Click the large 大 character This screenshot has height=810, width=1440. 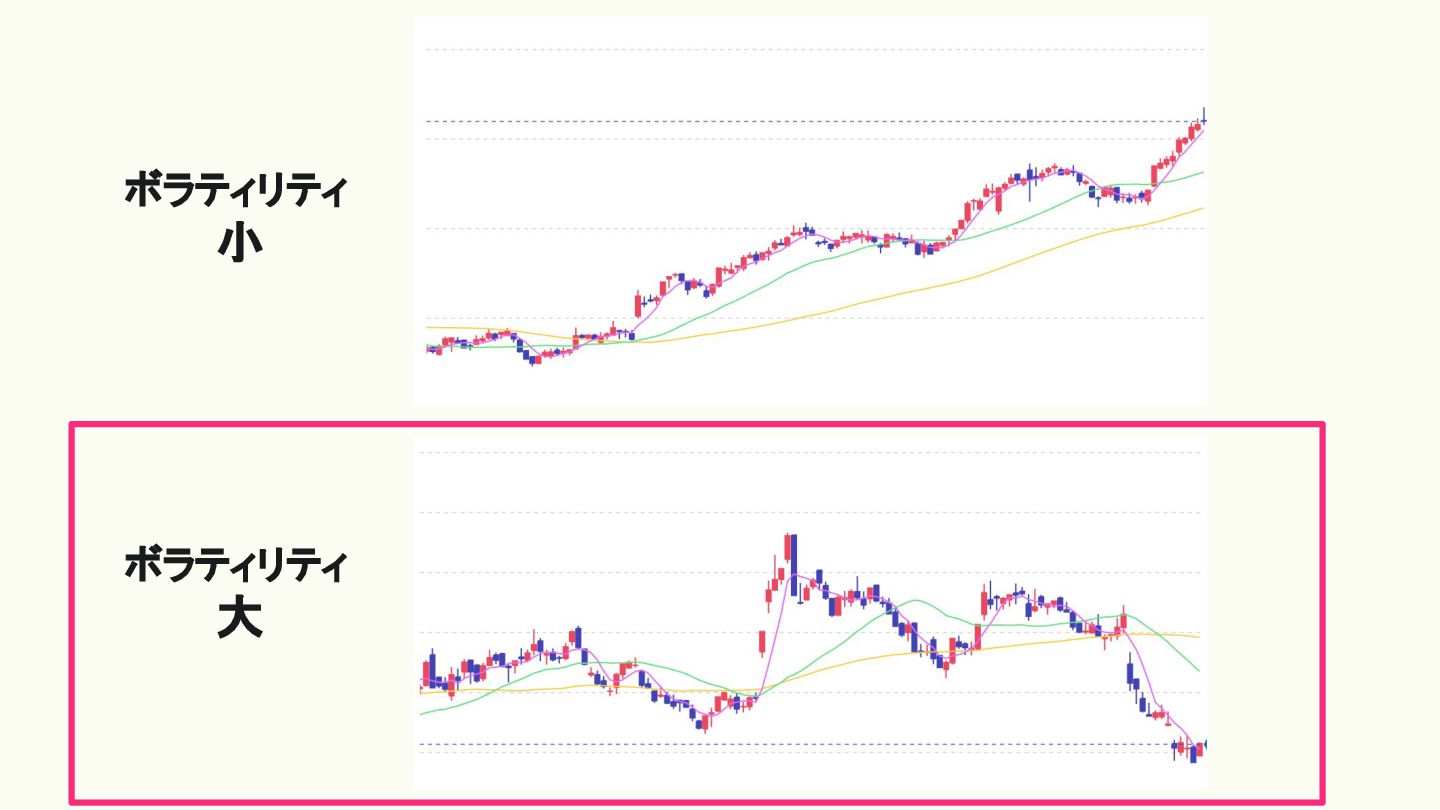(240, 620)
